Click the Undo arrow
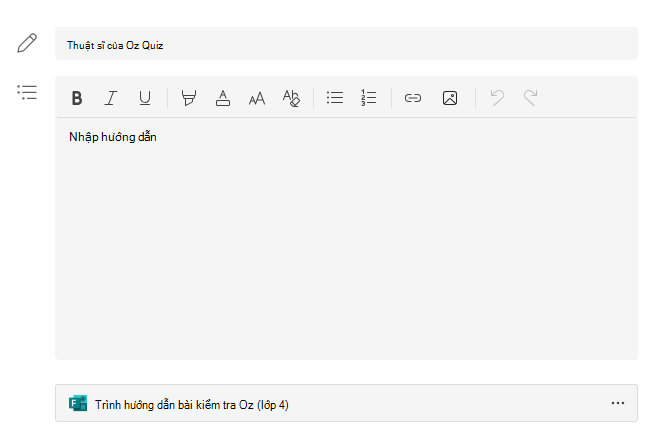Viewport: 654px width, 433px height. point(497,98)
